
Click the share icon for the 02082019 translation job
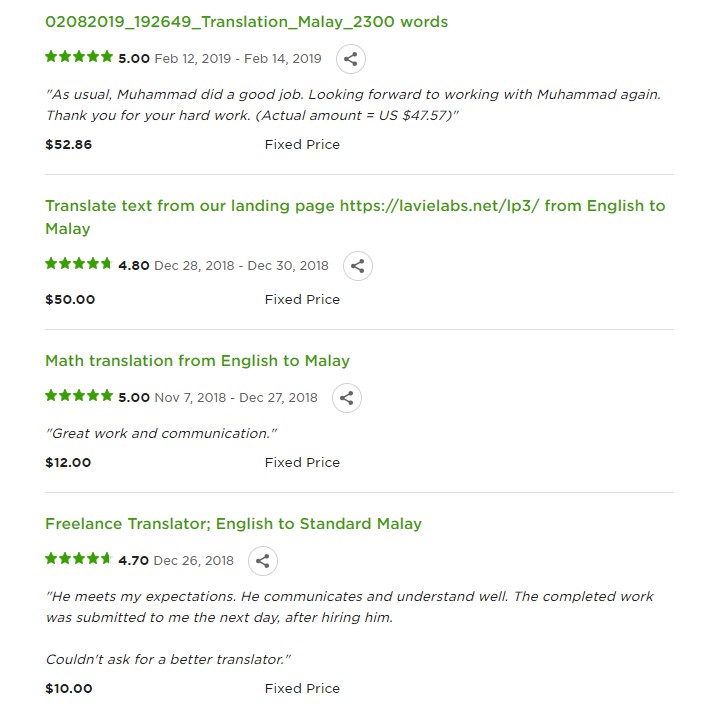[350, 59]
